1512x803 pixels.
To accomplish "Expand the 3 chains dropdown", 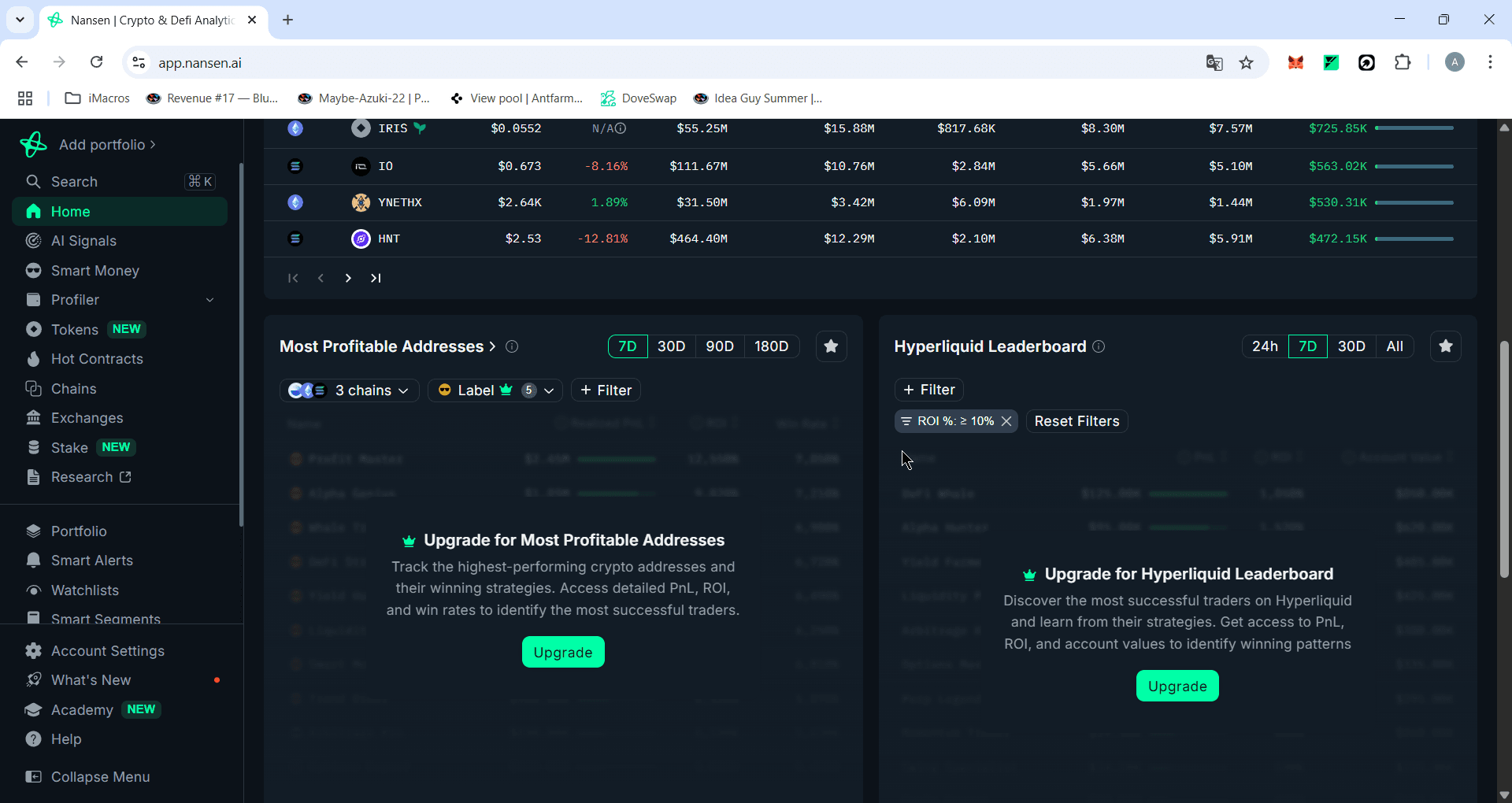I will pyautogui.click(x=350, y=390).
